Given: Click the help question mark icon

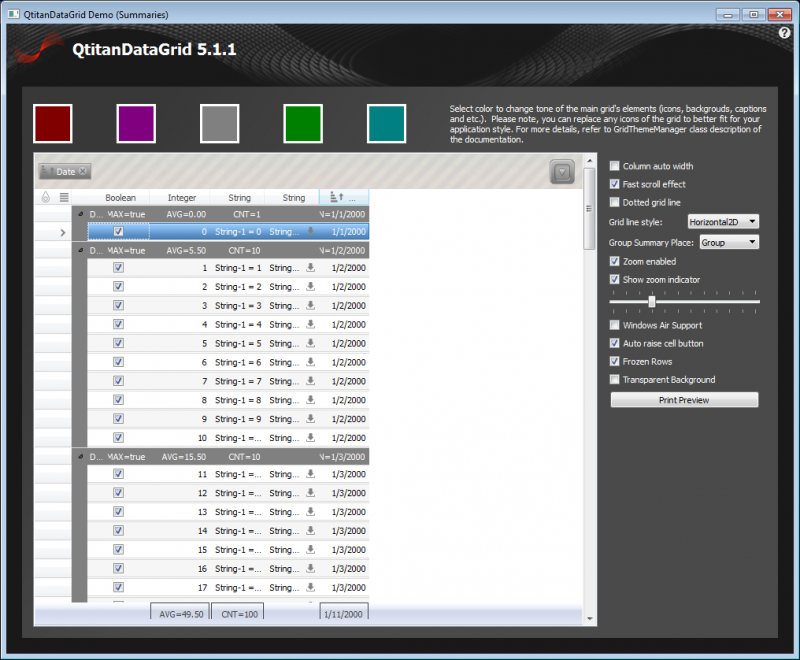Looking at the screenshot, I should pos(785,33).
